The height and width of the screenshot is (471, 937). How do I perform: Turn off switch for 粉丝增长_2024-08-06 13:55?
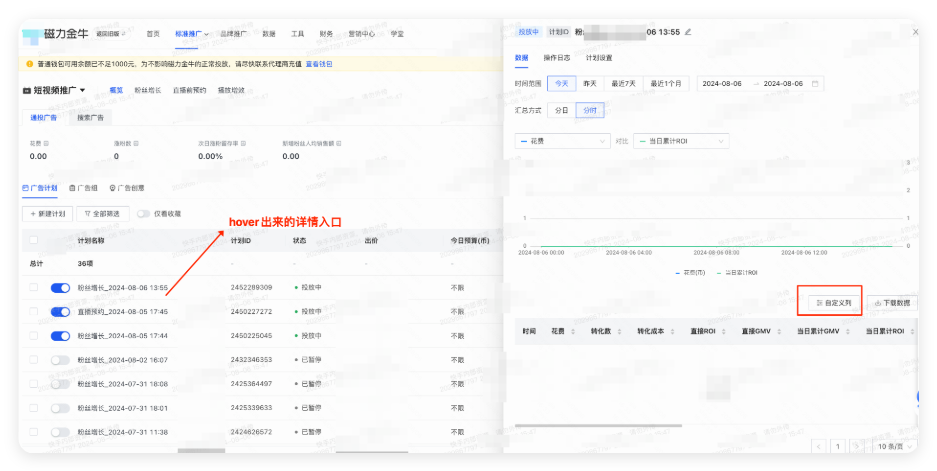(60, 288)
